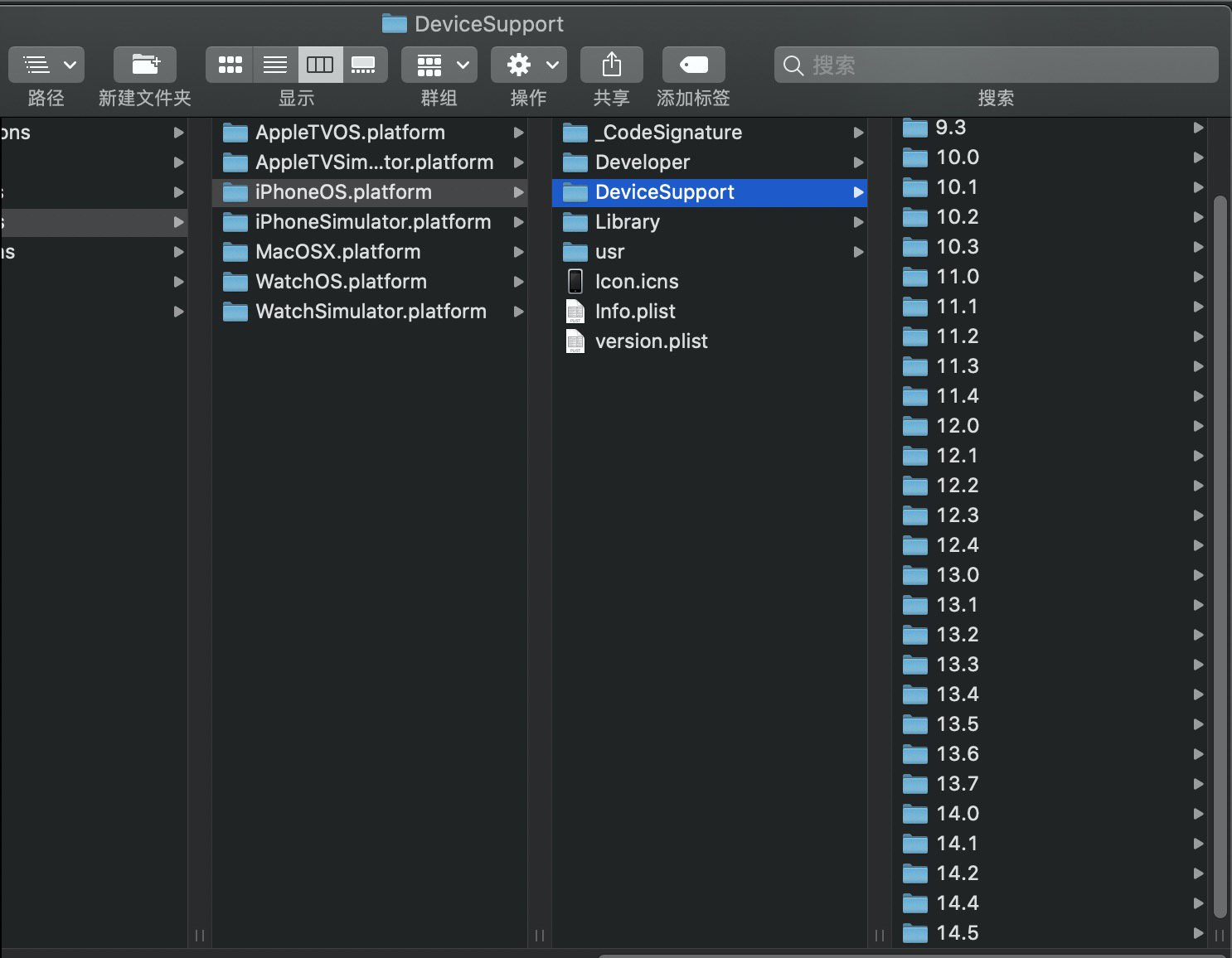Select the Info.plist file
Screen dimensions: 1232x958
[x=634, y=311]
